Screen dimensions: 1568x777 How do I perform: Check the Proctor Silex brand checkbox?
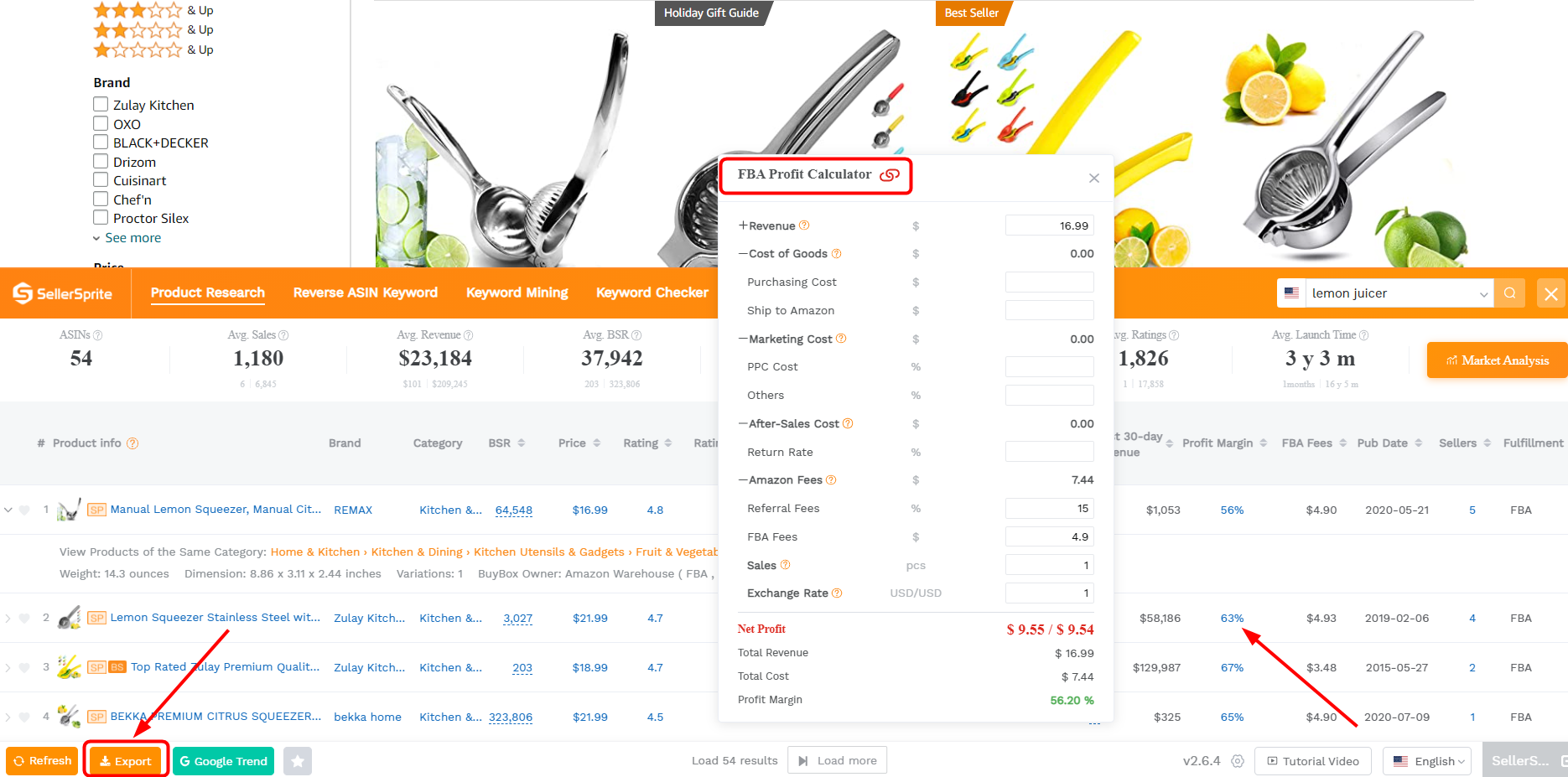tap(101, 218)
